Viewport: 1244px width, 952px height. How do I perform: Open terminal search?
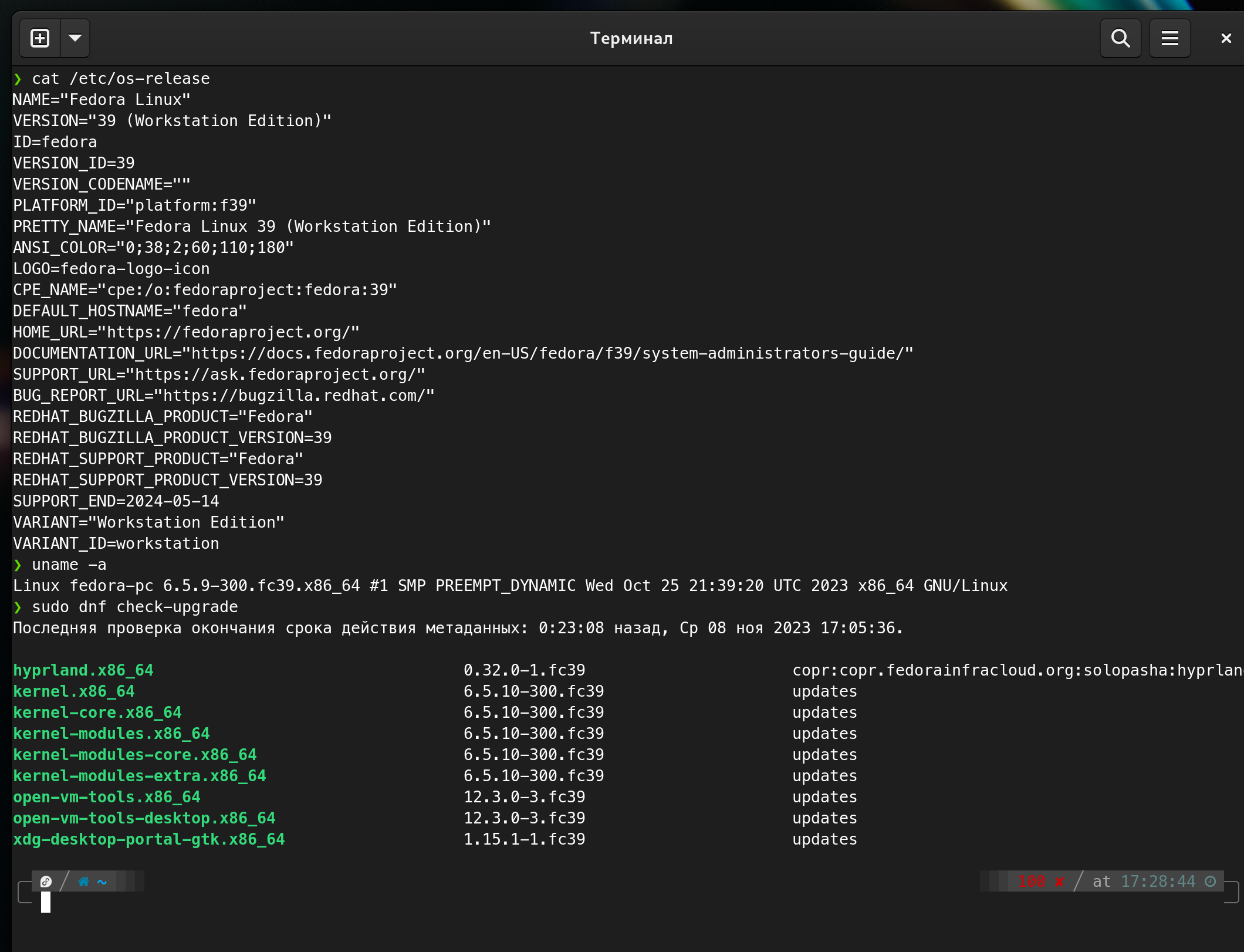click(x=1120, y=38)
